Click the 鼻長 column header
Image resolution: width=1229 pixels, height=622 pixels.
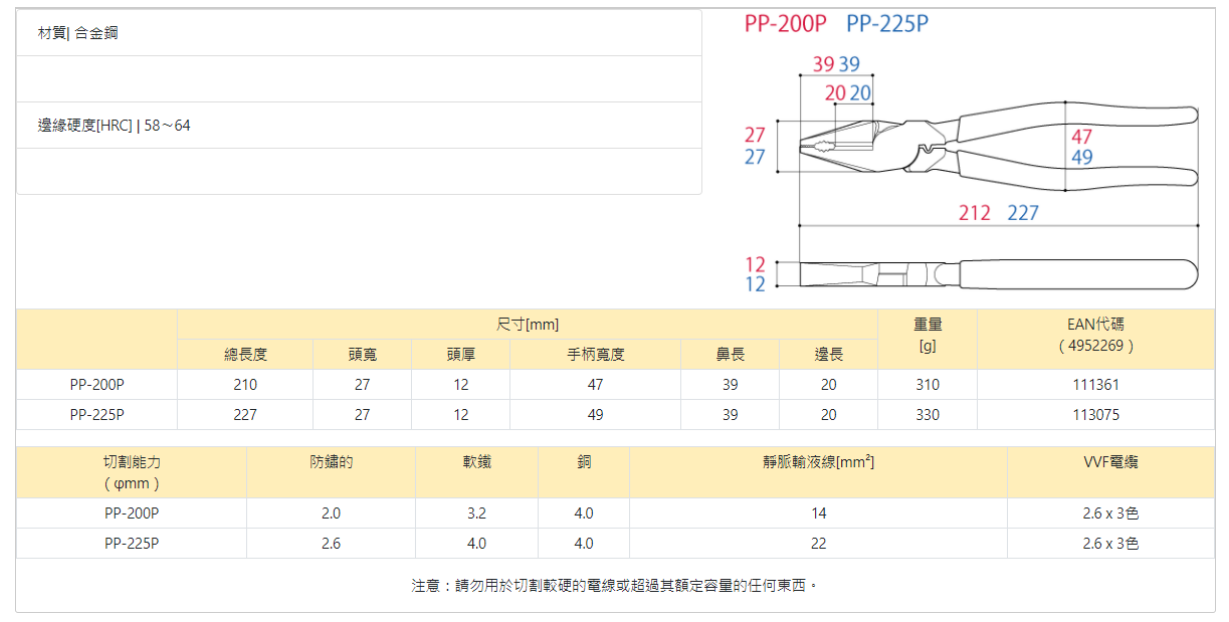(730, 354)
